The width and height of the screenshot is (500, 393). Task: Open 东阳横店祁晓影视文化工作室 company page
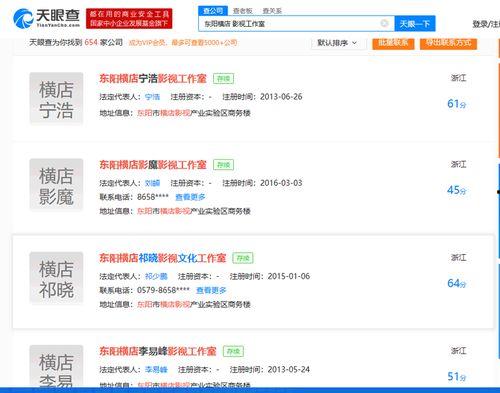pyautogui.click(x=162, y=258)
